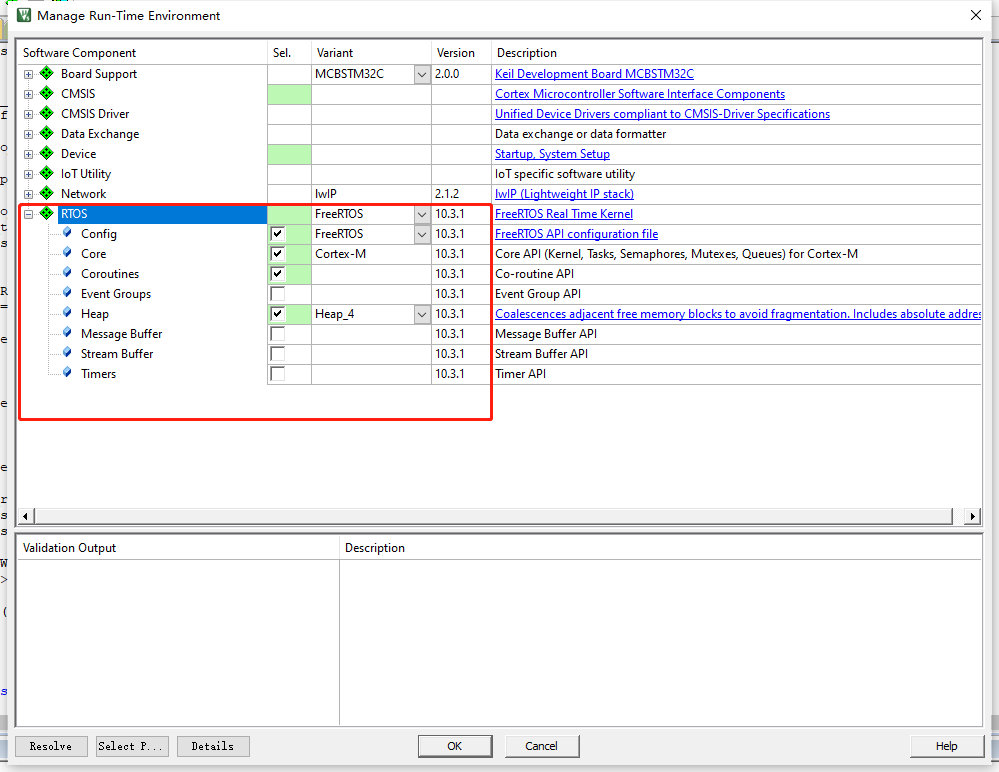
Task: Click the Version column header
Action: [461, 53]
